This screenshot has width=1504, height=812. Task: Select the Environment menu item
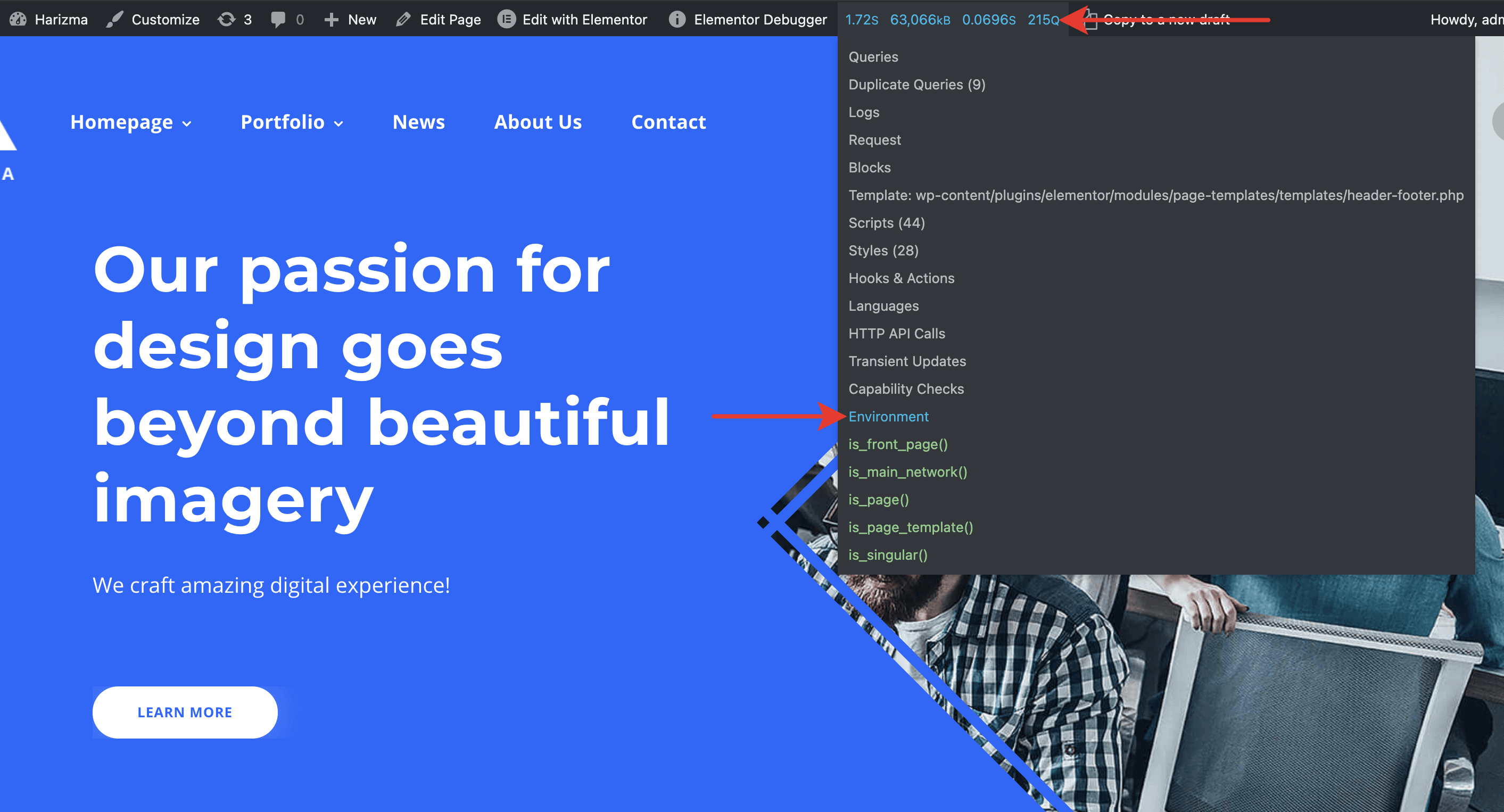[888, 416]
